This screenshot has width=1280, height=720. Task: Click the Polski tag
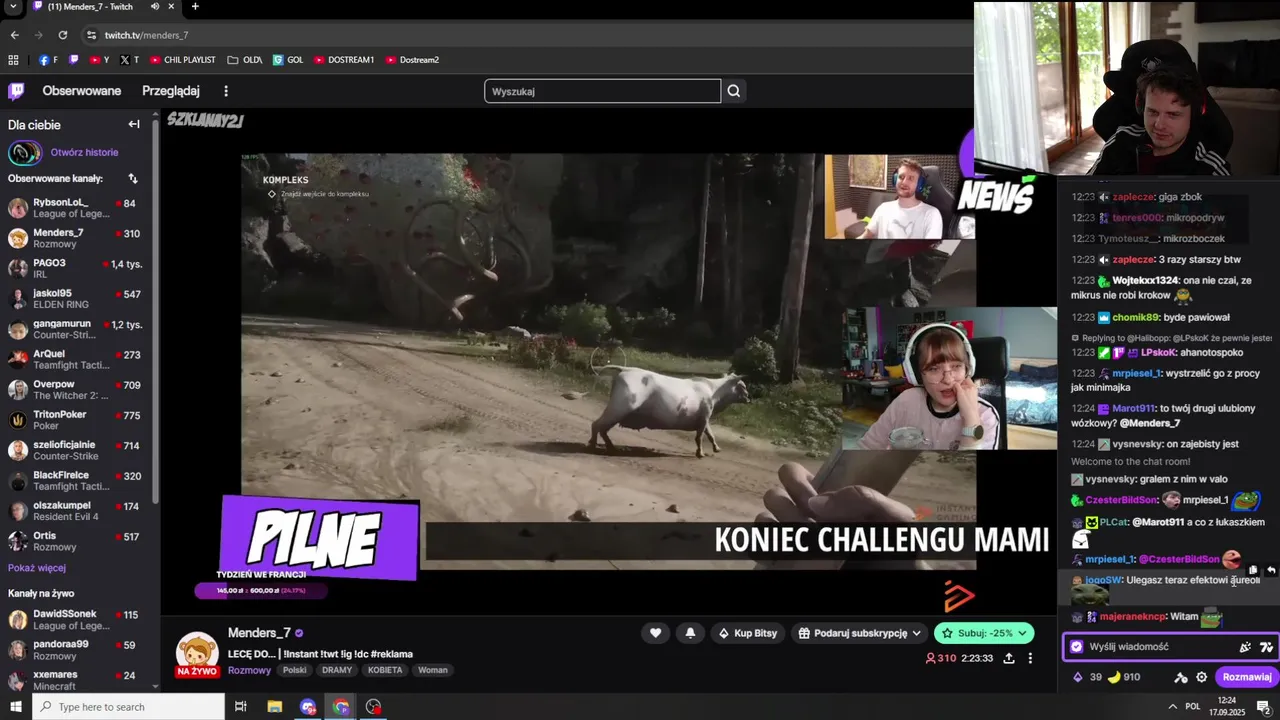pos(294,670)
